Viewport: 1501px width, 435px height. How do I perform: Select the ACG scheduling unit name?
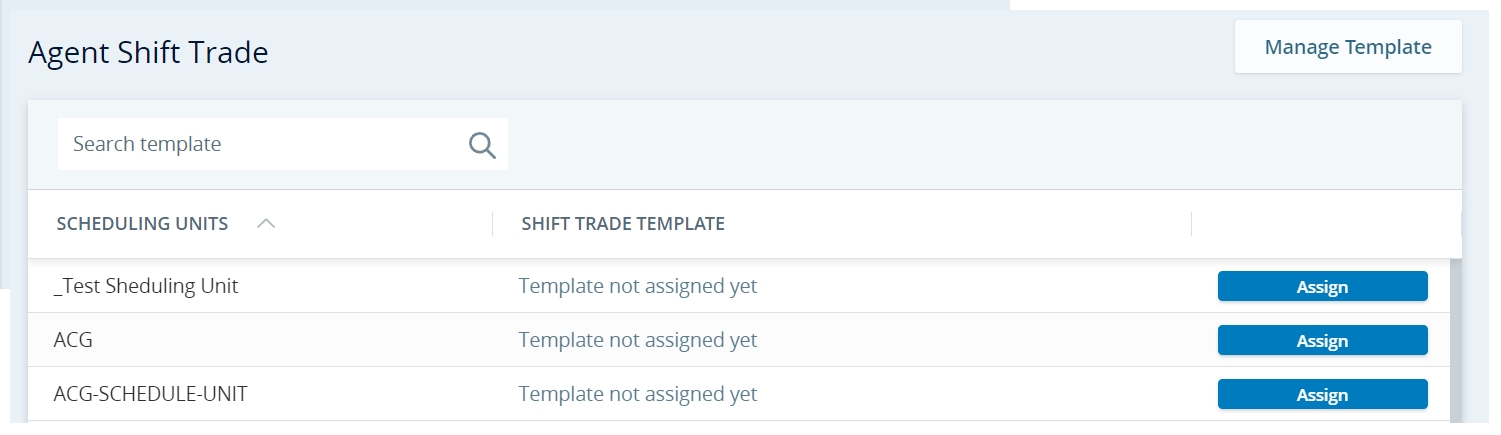click(x=73, y=340)
